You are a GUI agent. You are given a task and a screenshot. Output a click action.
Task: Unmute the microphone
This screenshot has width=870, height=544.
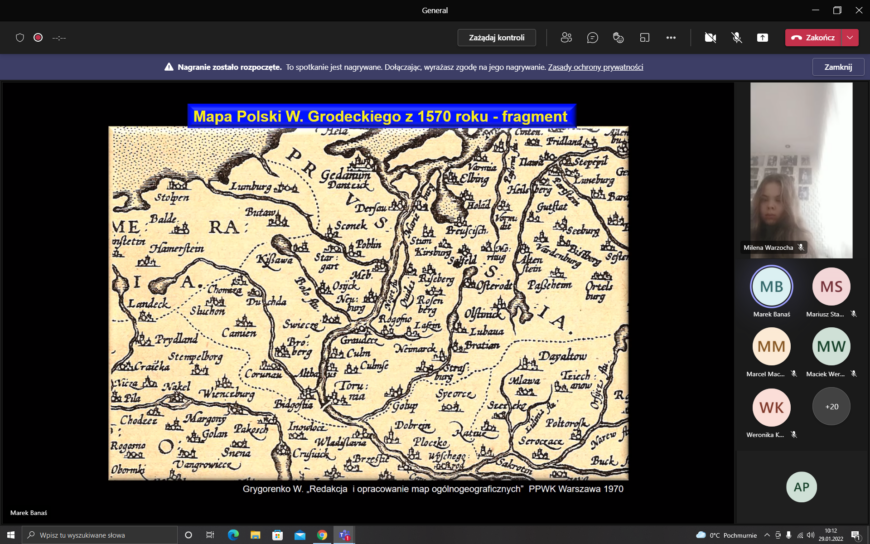click(736, 38)
